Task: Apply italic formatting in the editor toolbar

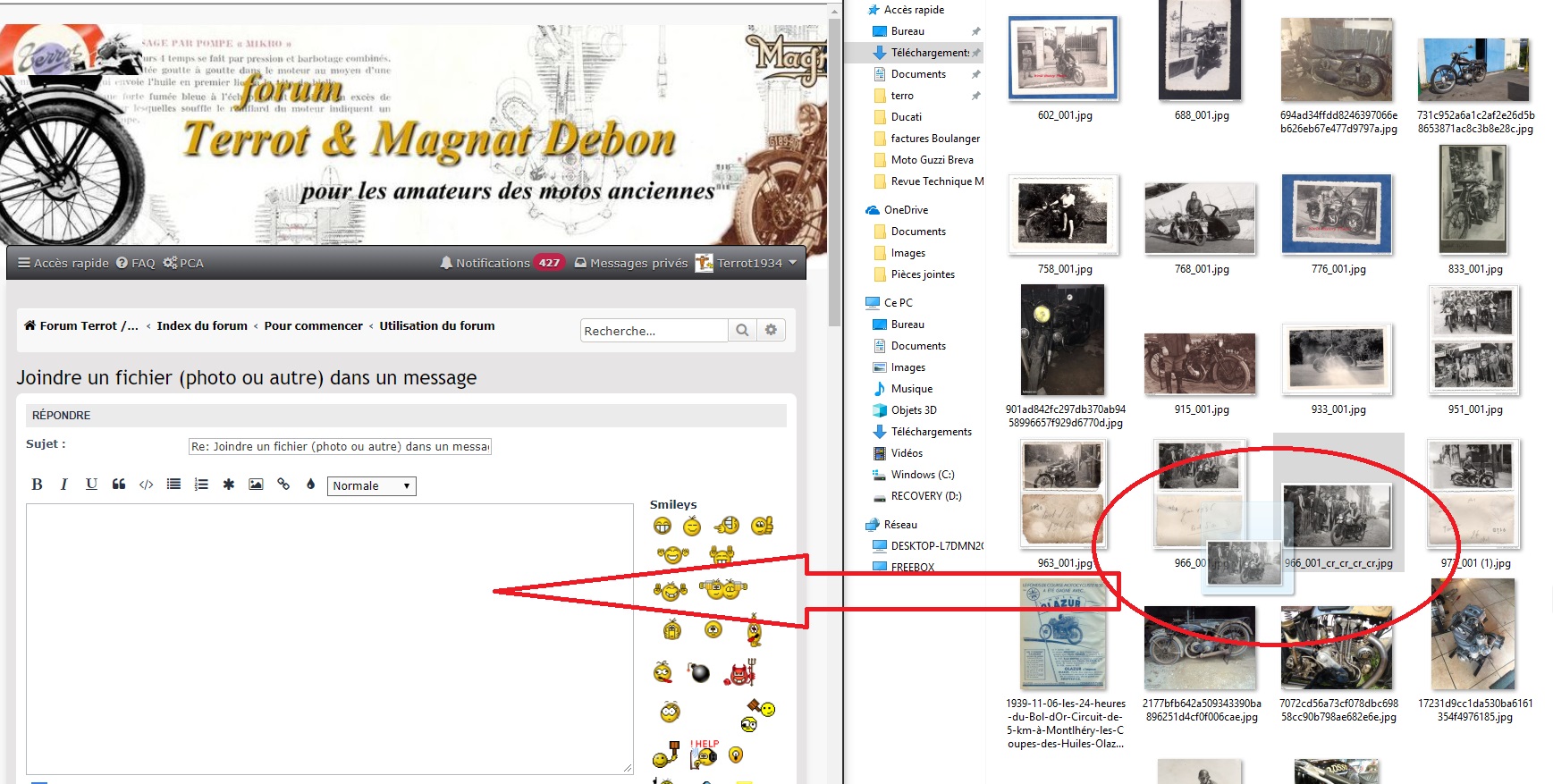Action: click(63, 485)
